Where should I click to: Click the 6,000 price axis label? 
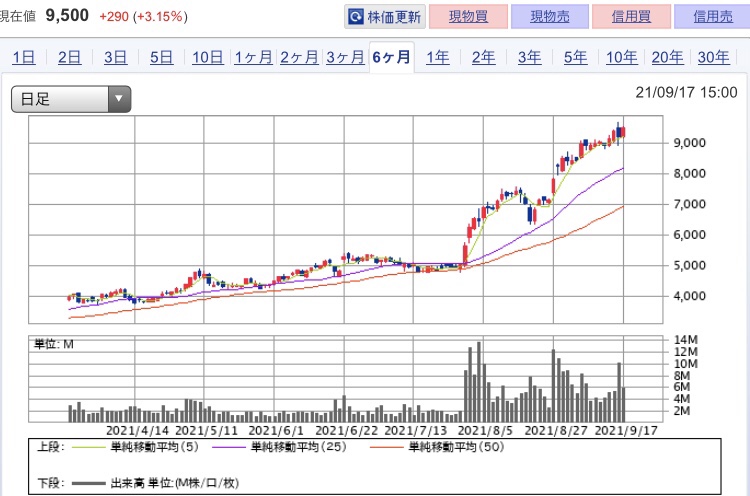pos(689,235)
